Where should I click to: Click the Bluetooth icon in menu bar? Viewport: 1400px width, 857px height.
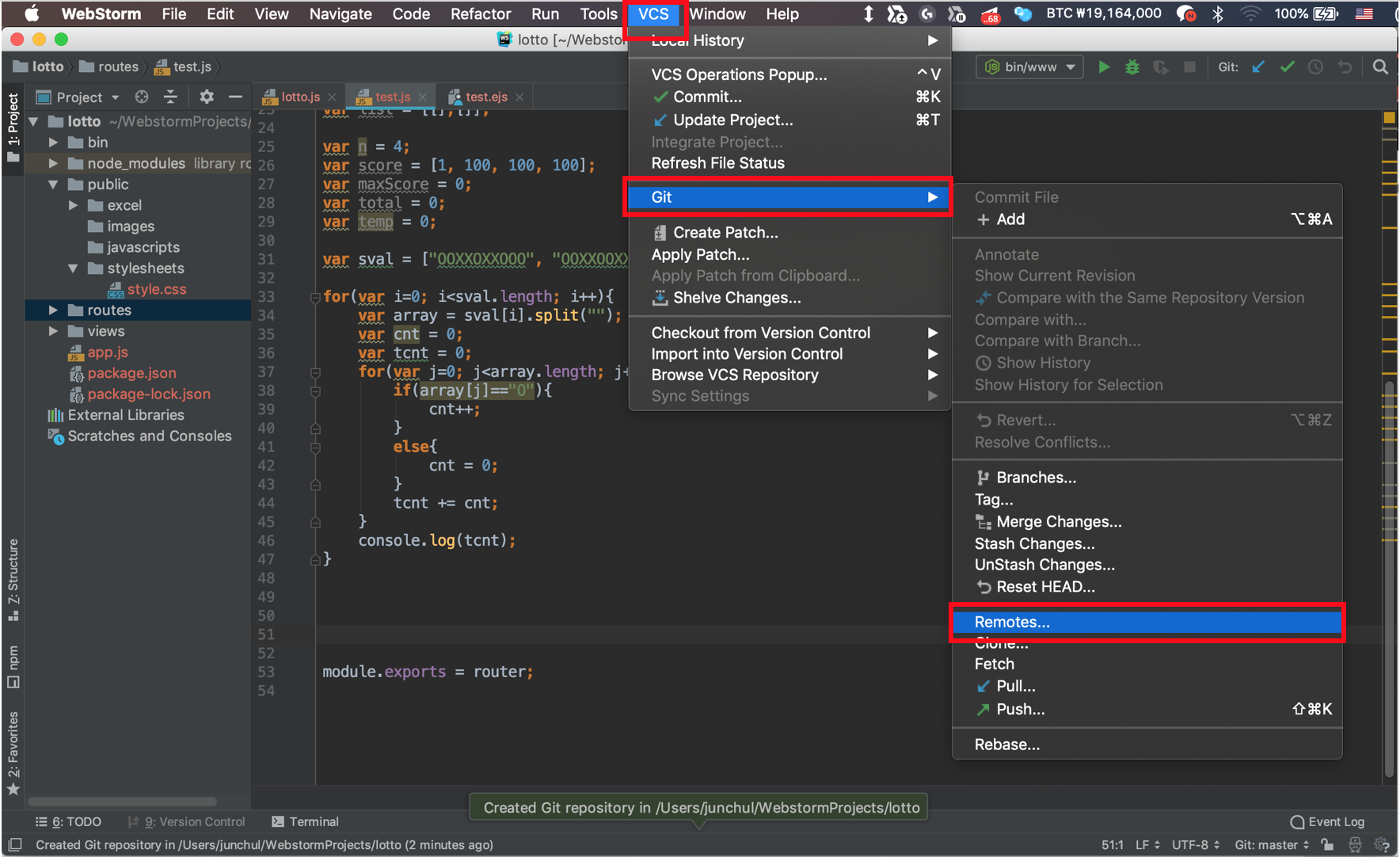point(1218,13)
